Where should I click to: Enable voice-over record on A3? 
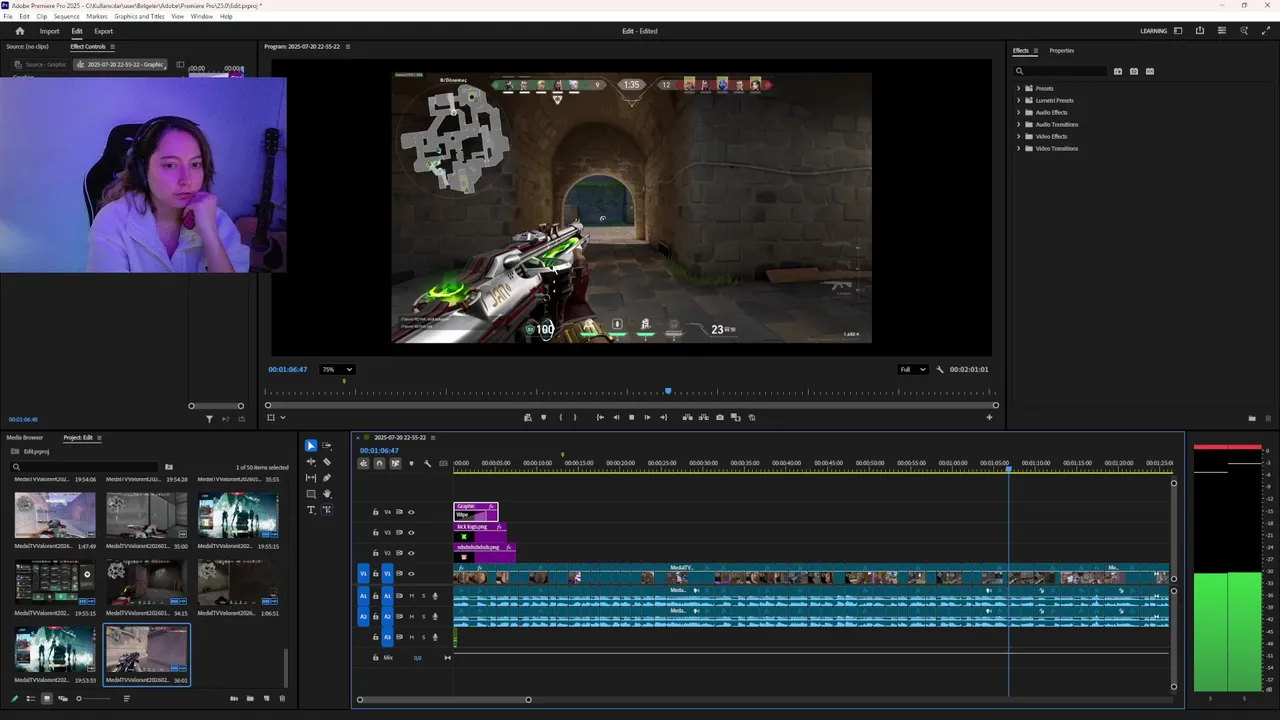[x=435, y=637]
